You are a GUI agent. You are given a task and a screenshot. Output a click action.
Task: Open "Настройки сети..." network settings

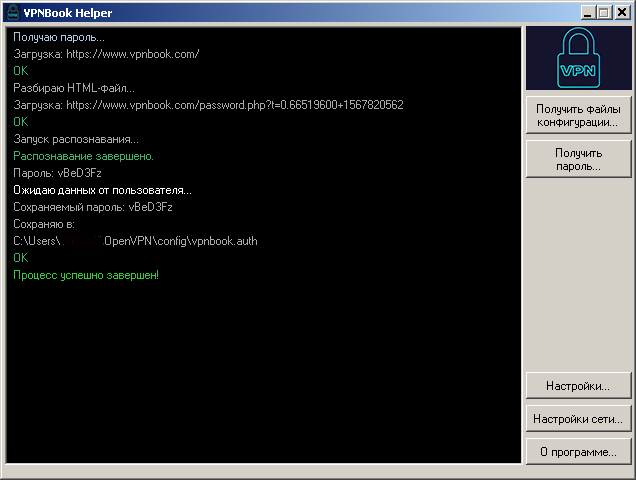tap(578, 419)
